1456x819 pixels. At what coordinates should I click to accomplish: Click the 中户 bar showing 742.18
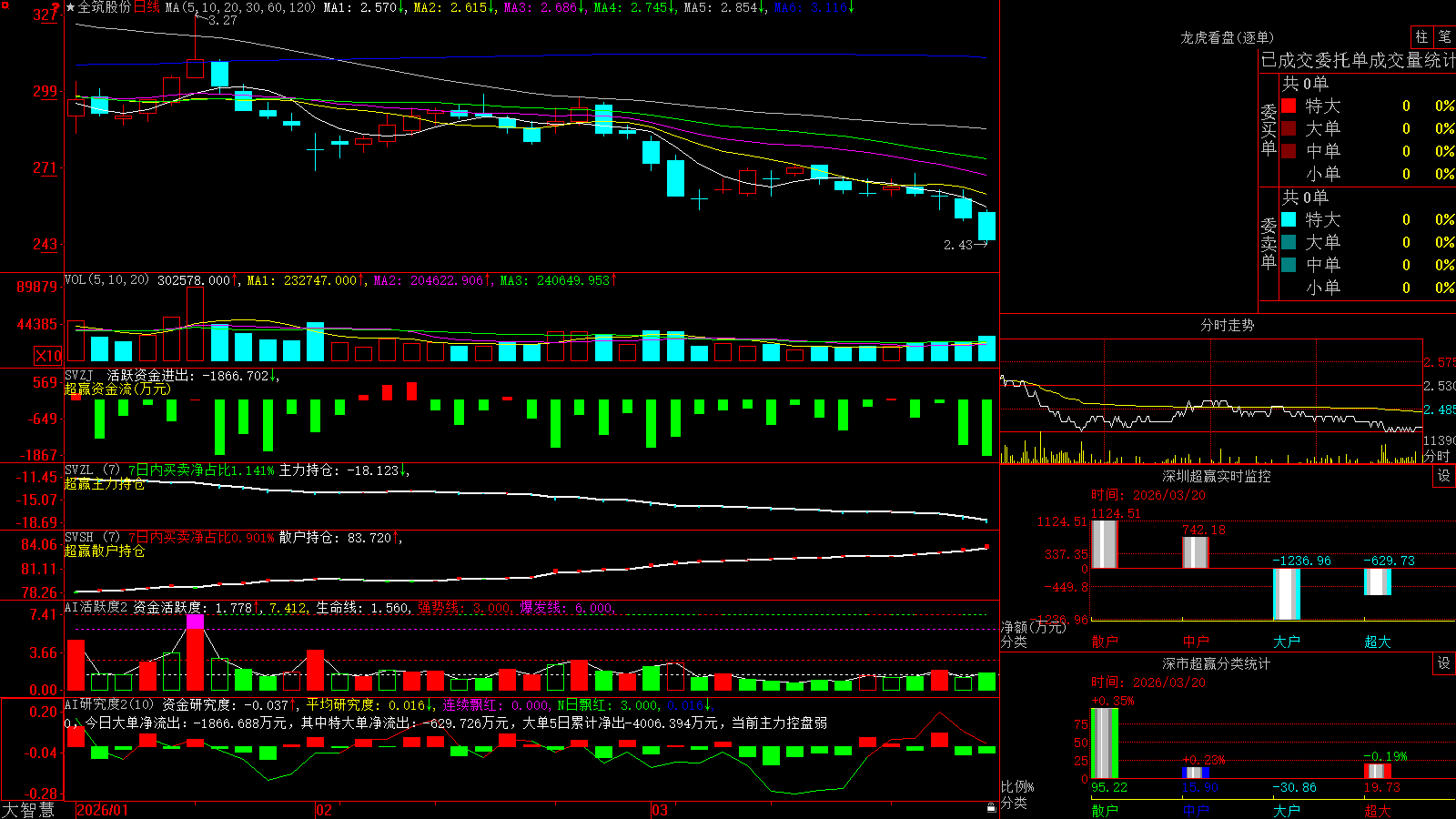1195,552
